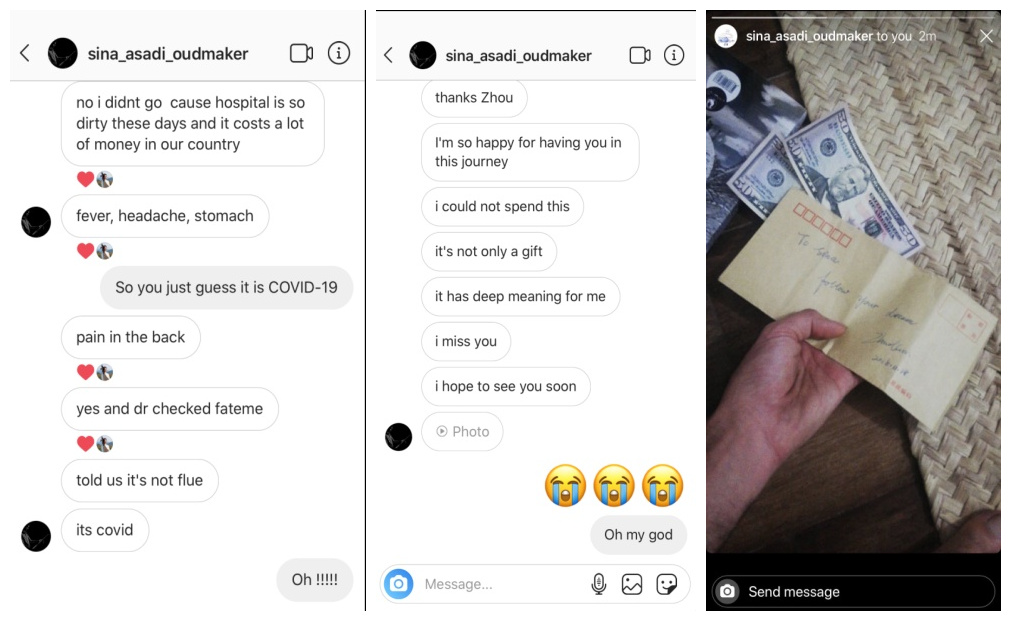
Task: Open sender avatar beside 'its covid' message
Action: [36, 537]
